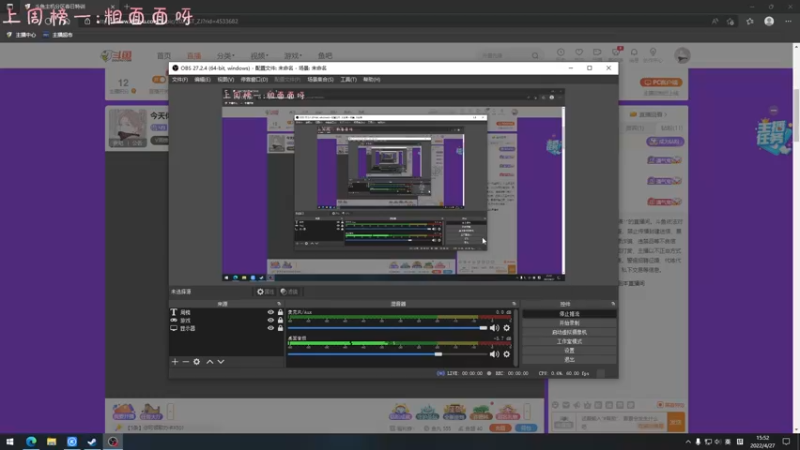Screen dimensions: 800x450
Task: Open the 文件(F) menu in OBS
Action: [x=180, y=80]
